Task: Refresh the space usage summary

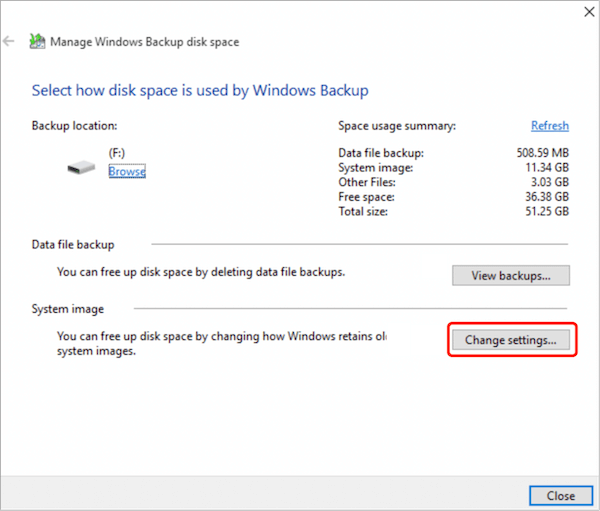Action: [x=550, y=126]
